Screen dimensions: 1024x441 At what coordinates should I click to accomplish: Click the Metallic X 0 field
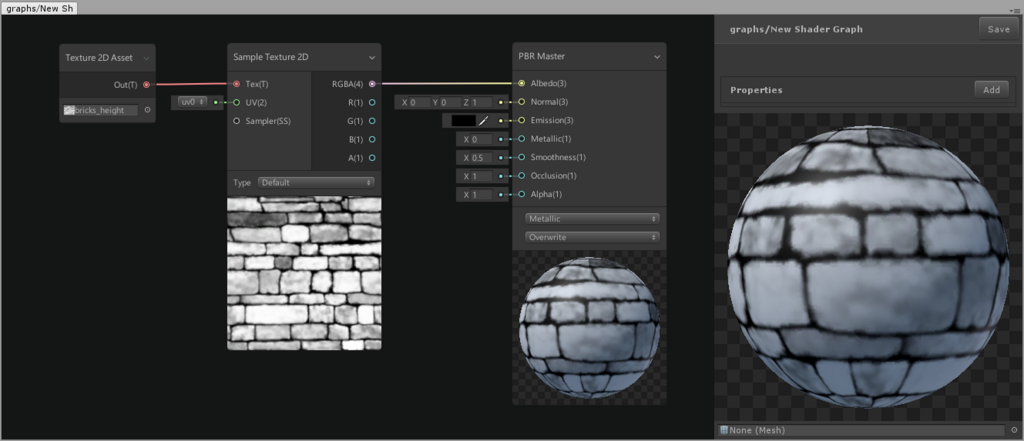482,139
